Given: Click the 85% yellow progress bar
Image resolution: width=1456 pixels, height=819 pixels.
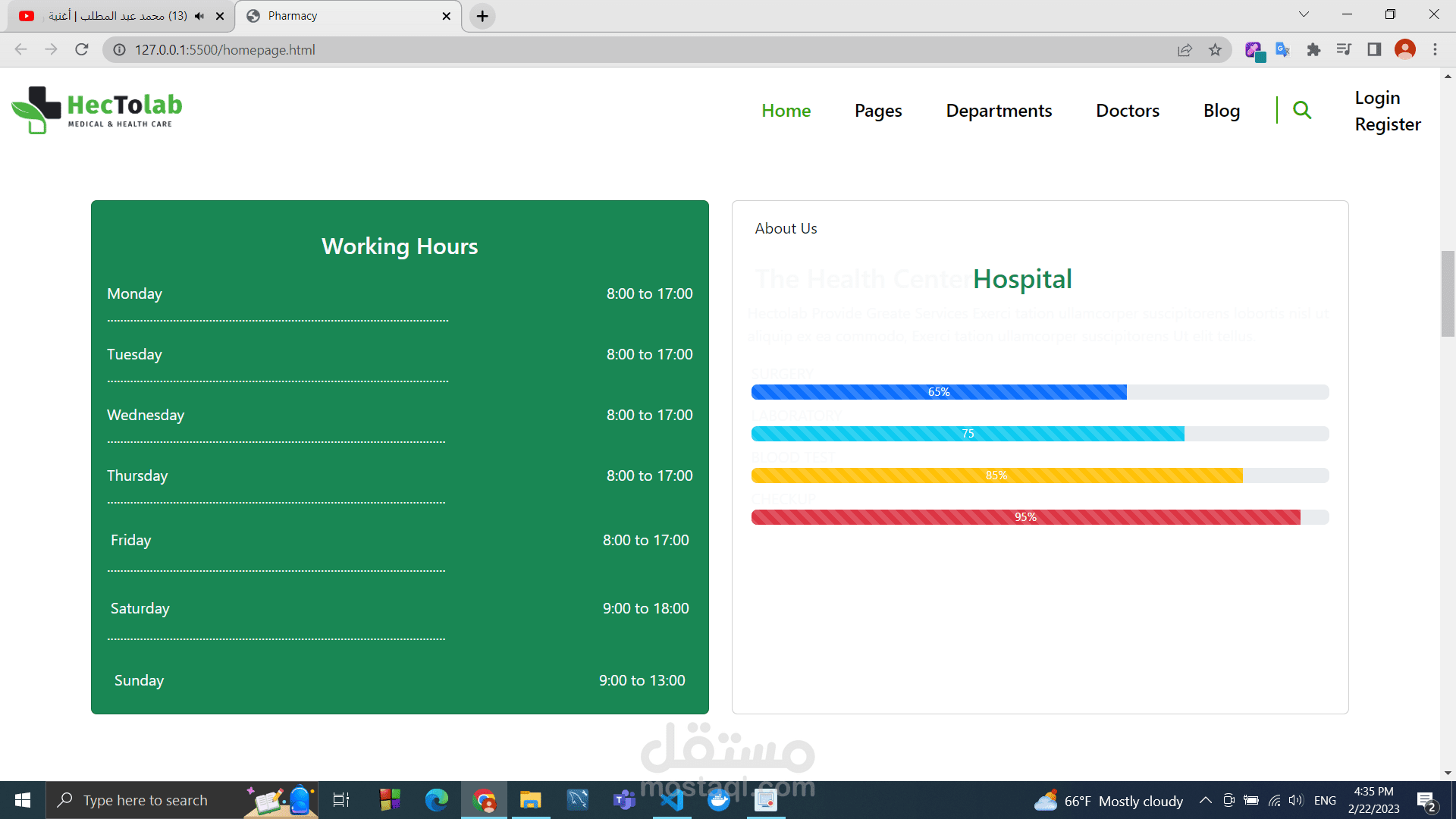Looking at the screenshot, I should (996, 475).
